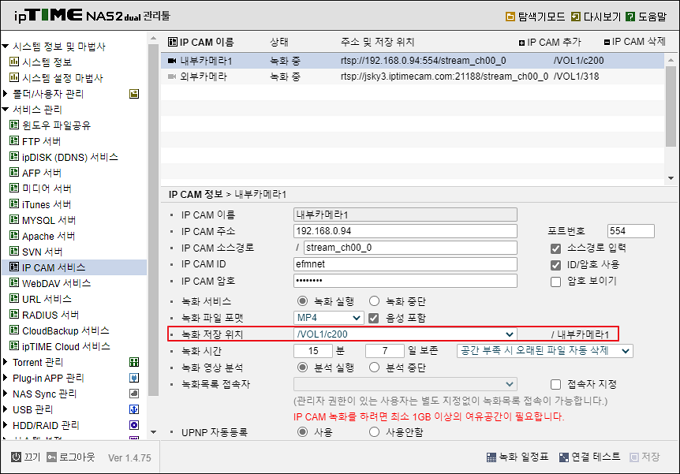Click the AFP 서버 icon
The image size is (680, 474).
(14, 172)
